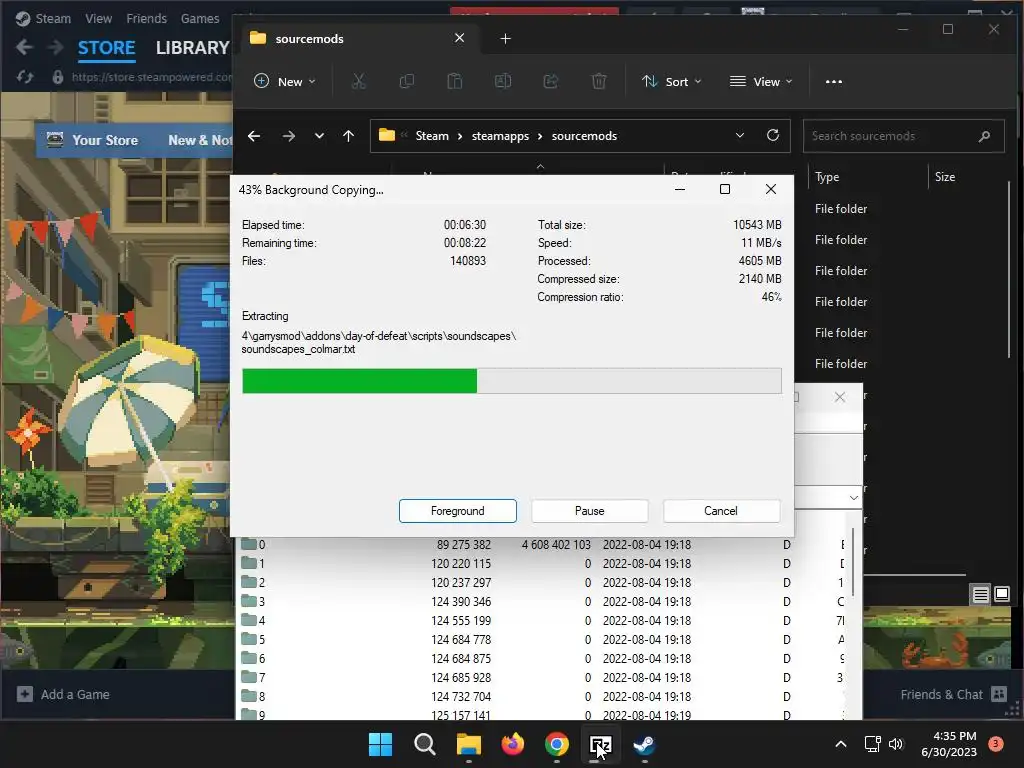Open a new Explorer tab
The height and width of the screenshot is (768, 1024).
click(505, 39)
